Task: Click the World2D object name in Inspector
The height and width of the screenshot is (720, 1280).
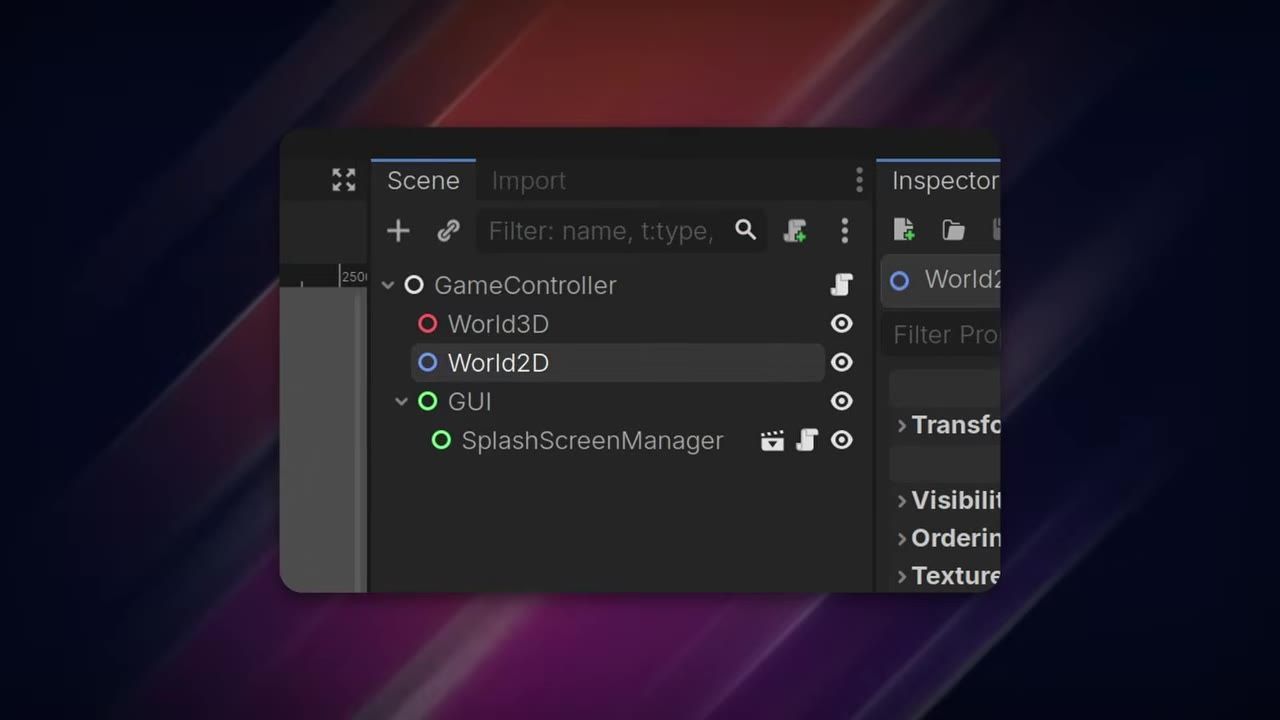Action: (962, 279)
